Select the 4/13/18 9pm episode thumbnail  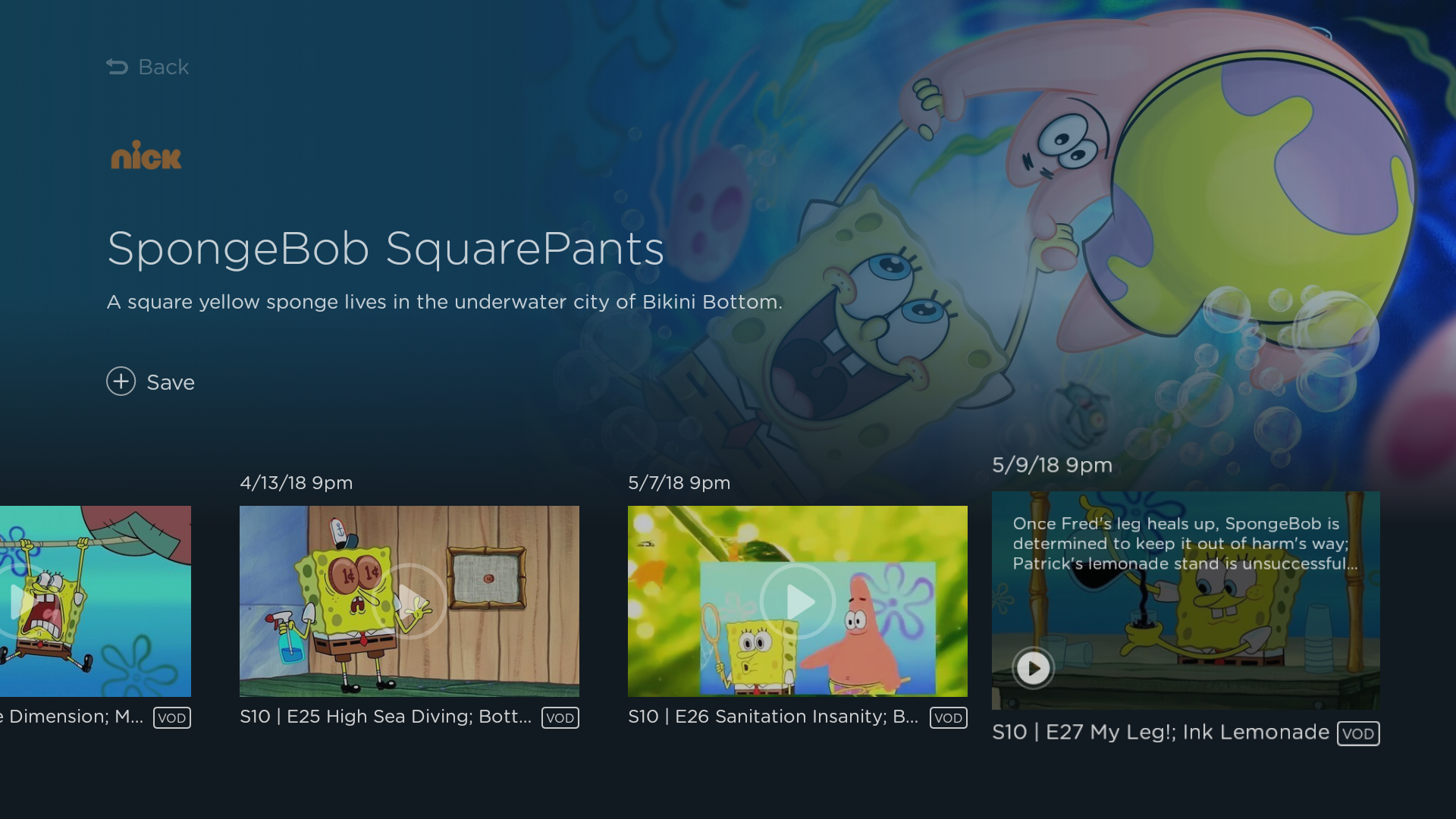tap(409, 601)
